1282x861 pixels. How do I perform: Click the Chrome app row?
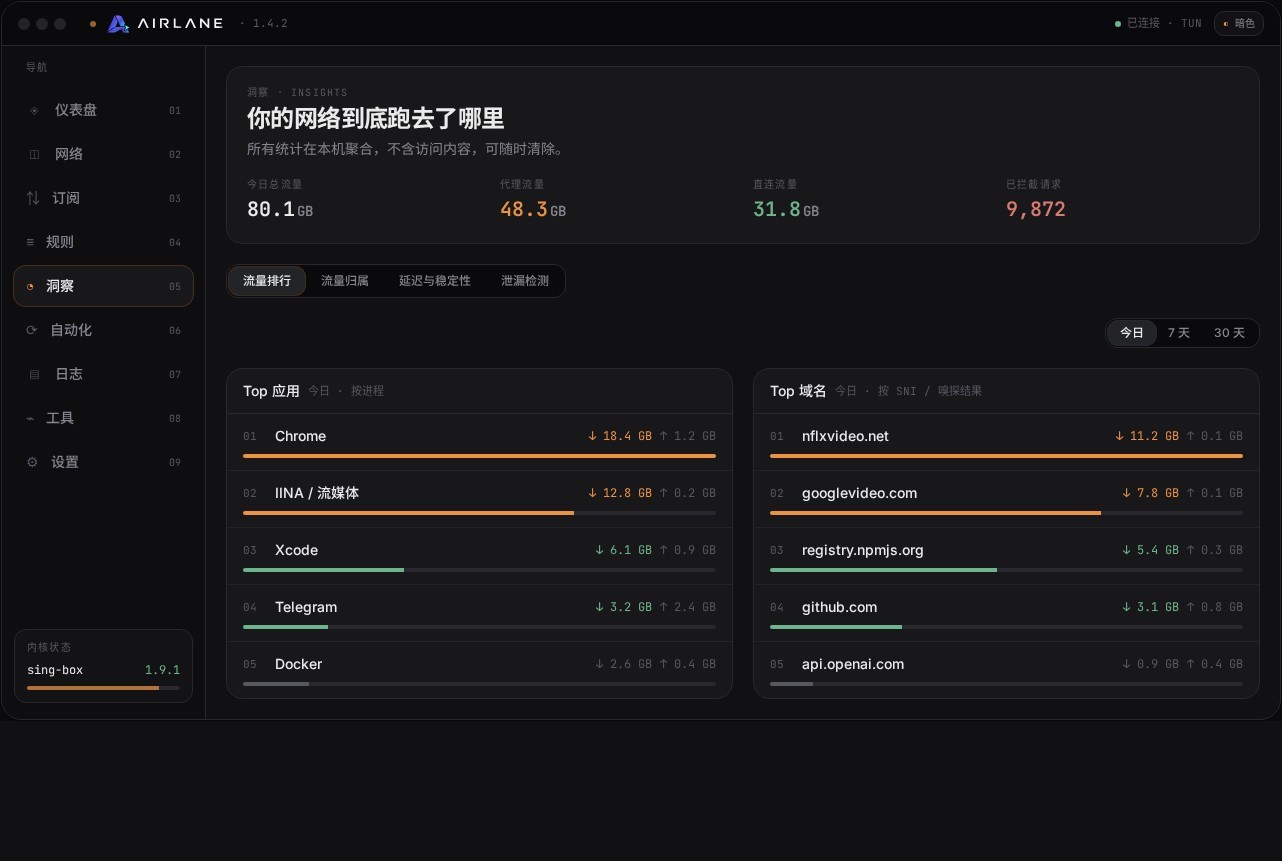click(x=479, y=442)
